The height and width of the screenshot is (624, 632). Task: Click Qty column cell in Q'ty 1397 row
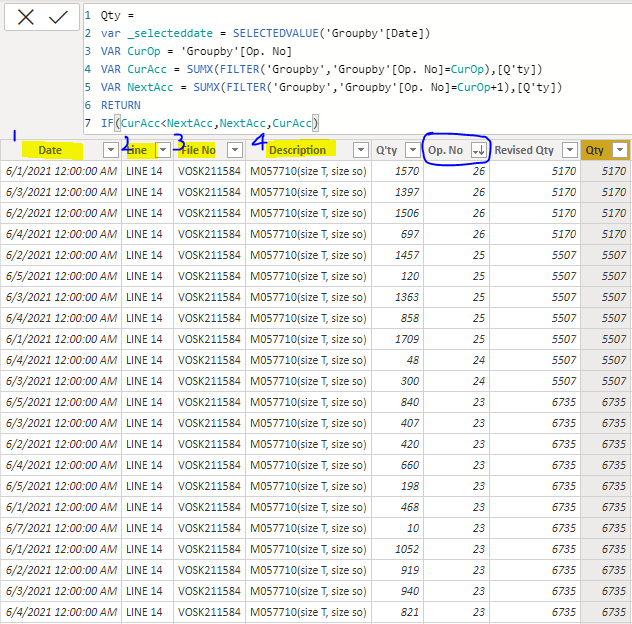[606, 192]
